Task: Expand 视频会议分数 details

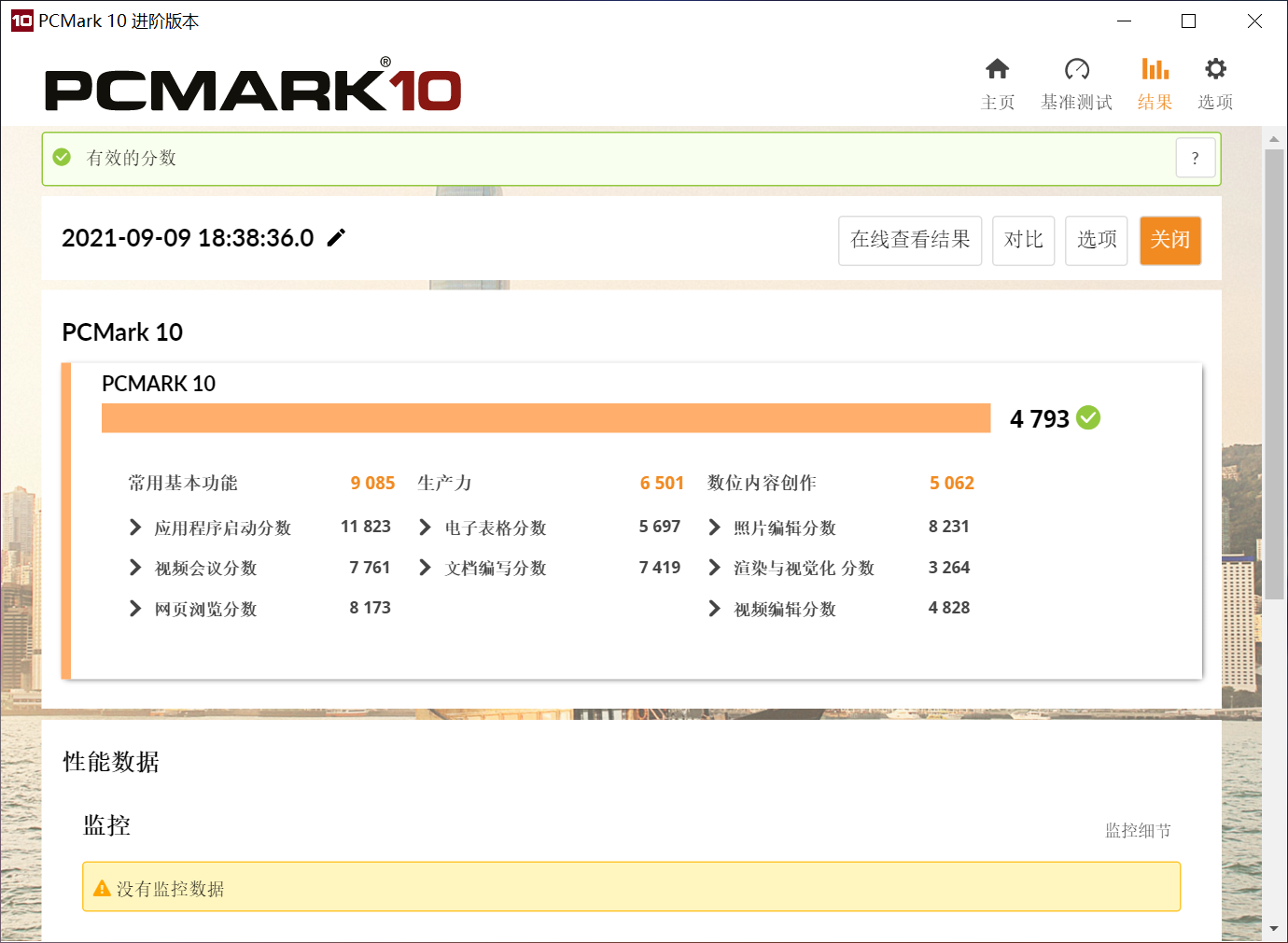Action: [x=135, y=568]
